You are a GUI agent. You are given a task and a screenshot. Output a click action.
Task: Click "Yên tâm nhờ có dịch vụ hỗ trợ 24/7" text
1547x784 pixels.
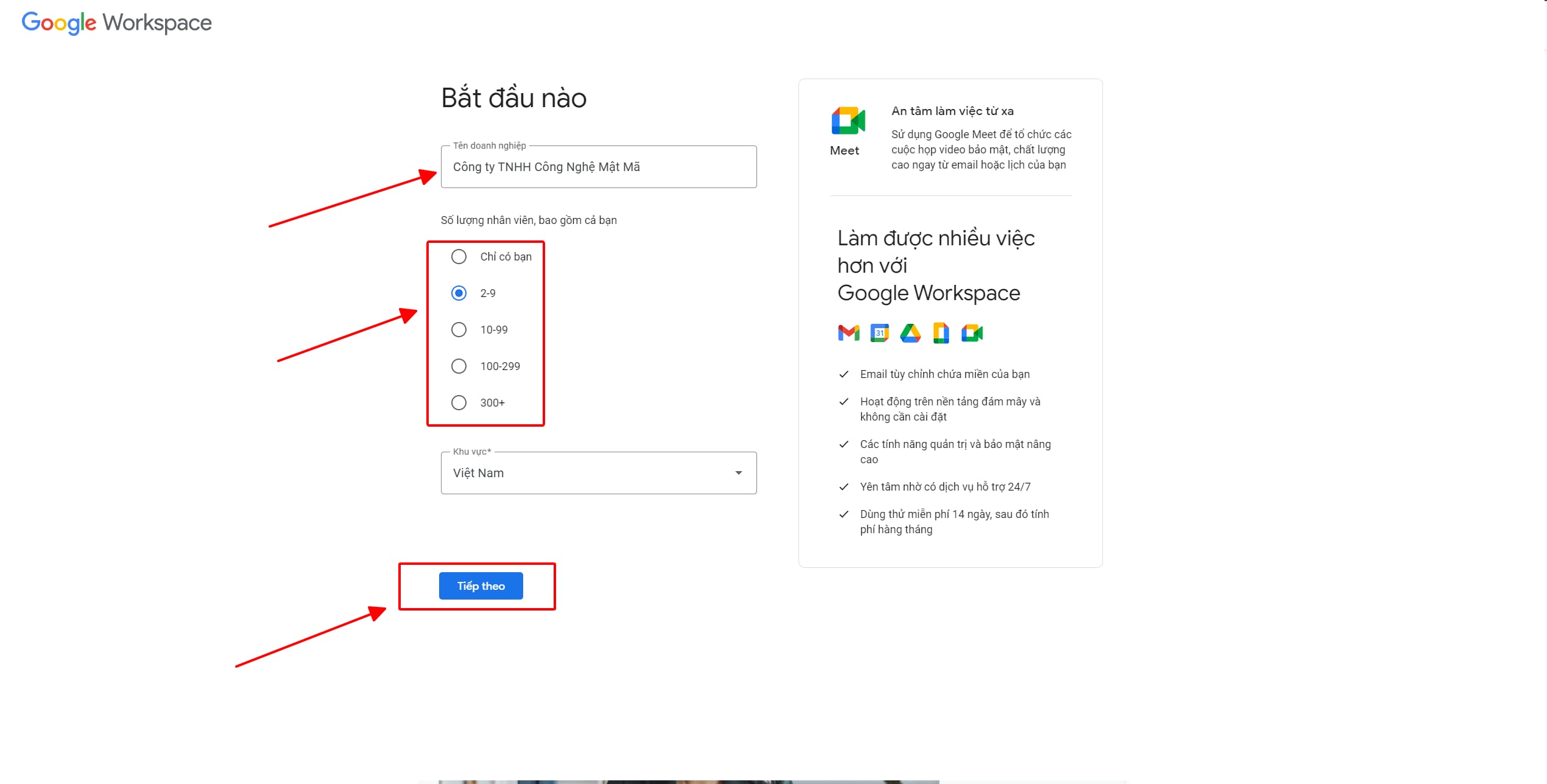pos(945,487)
